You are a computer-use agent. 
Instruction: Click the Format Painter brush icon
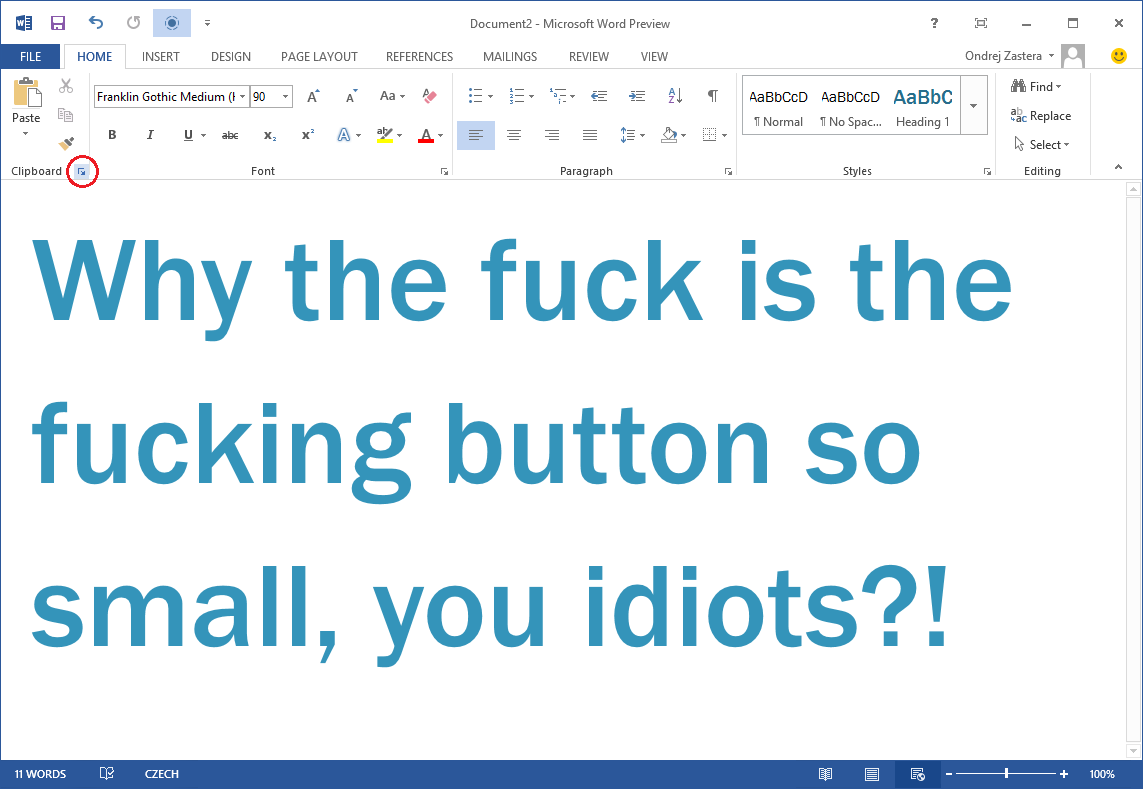(x=66, y=144)
